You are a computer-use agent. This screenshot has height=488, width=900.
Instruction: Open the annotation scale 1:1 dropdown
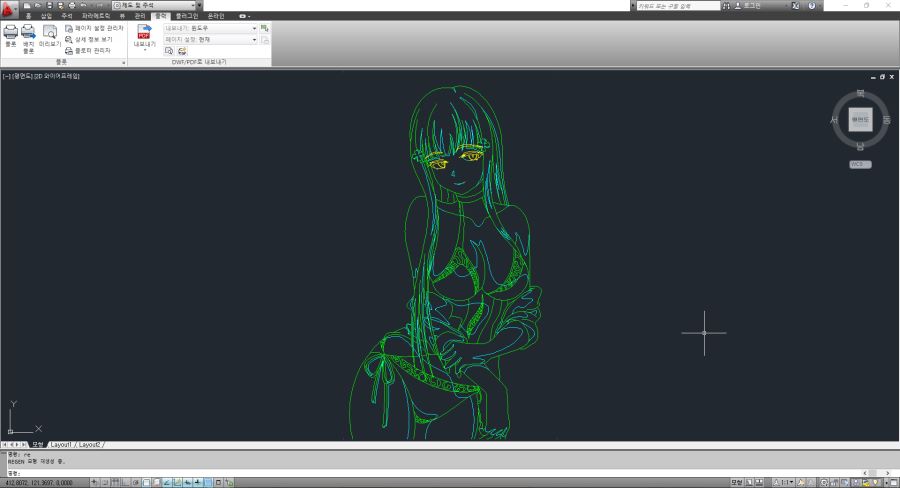783,482
